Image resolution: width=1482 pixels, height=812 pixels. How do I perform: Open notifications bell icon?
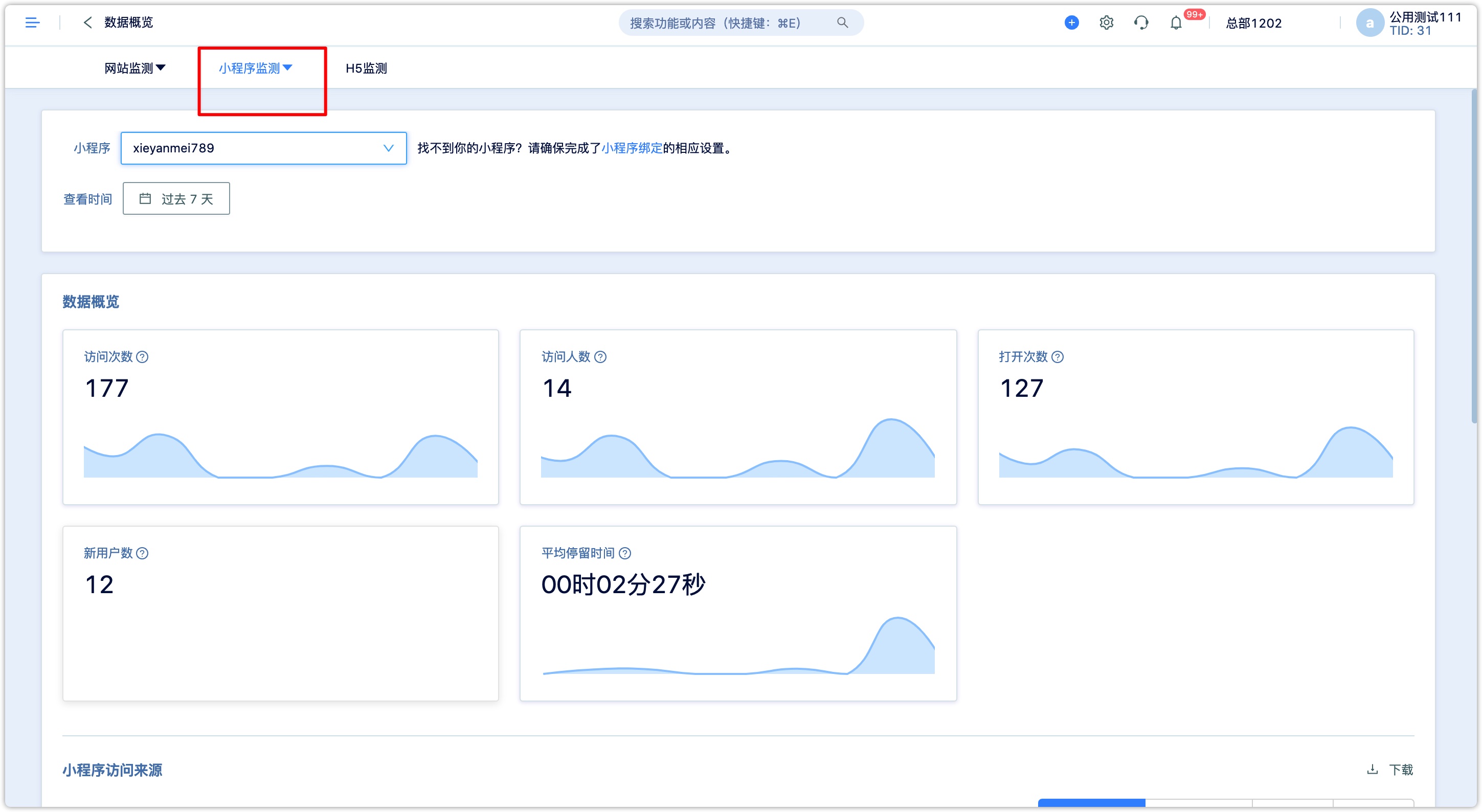pos(1176,23)
